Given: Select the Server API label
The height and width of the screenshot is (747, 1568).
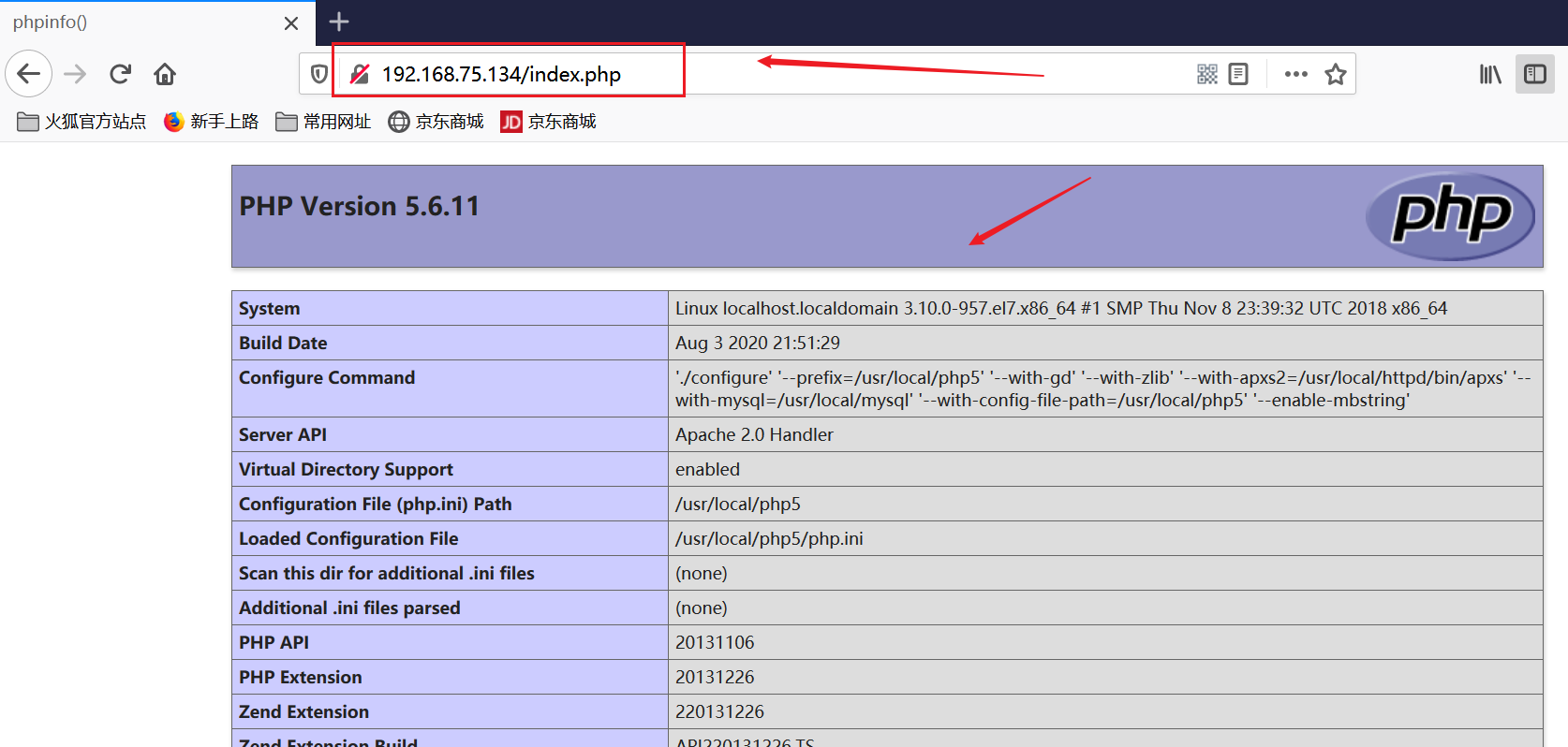Looking at the screenshot, I should (x=283, y=434).
